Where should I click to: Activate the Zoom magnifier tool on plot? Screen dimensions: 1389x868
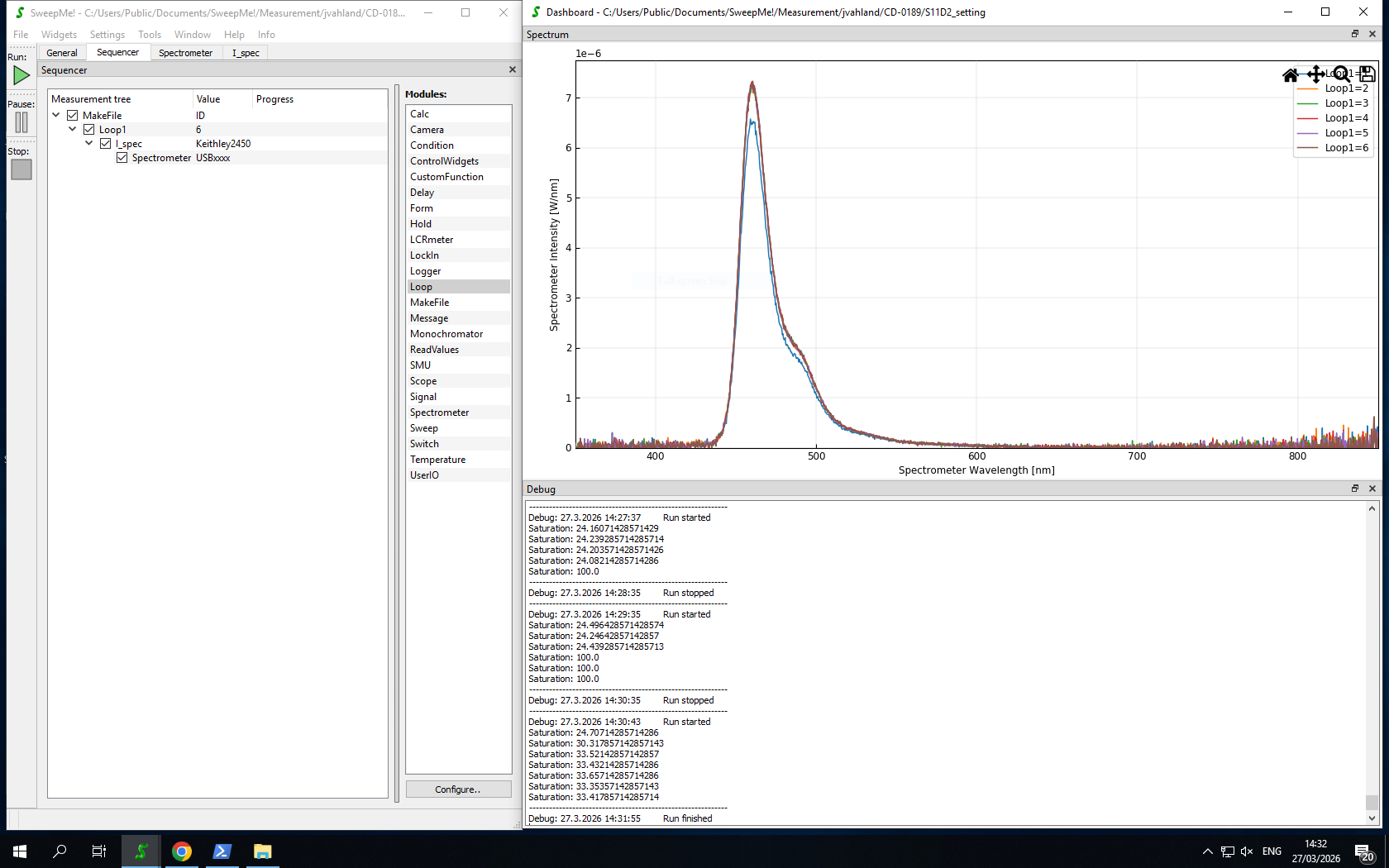pos(1341,74)
